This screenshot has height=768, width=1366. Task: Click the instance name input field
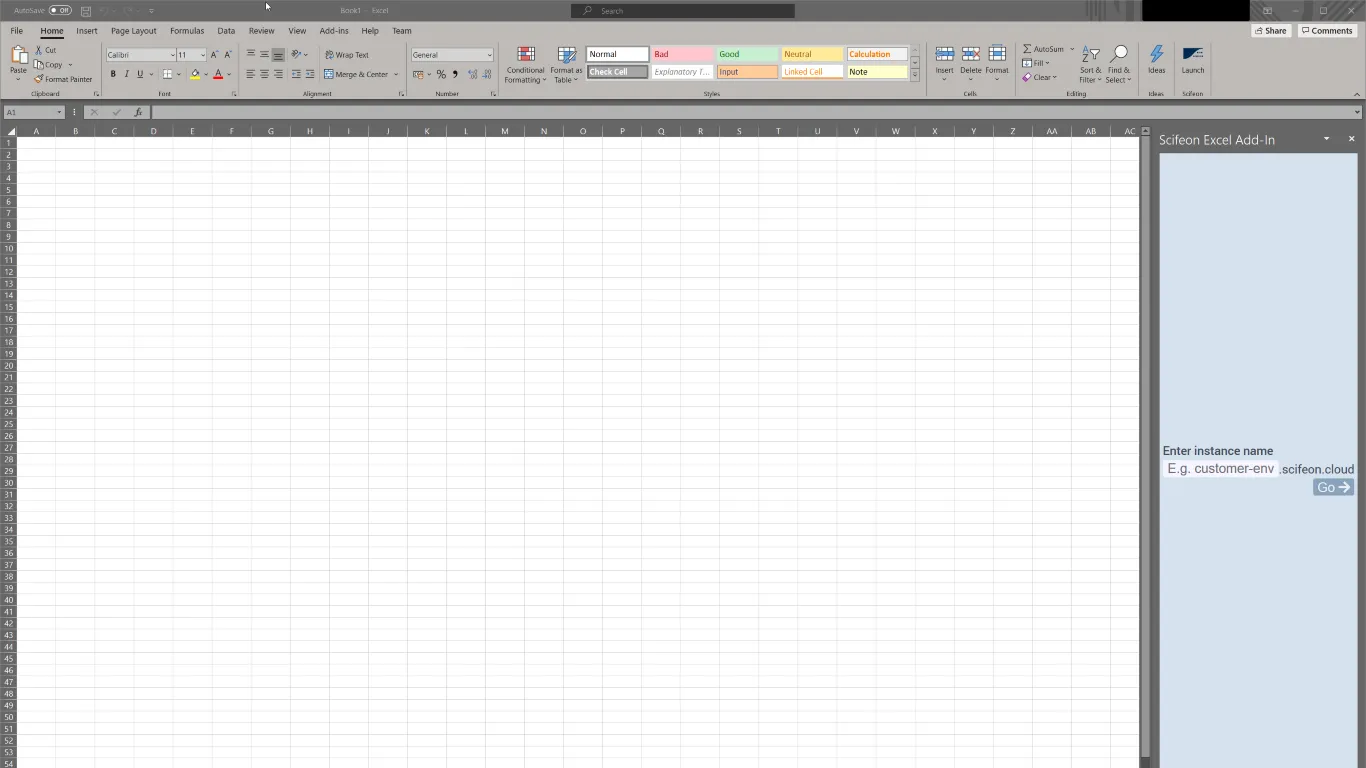coord(1220,468)
